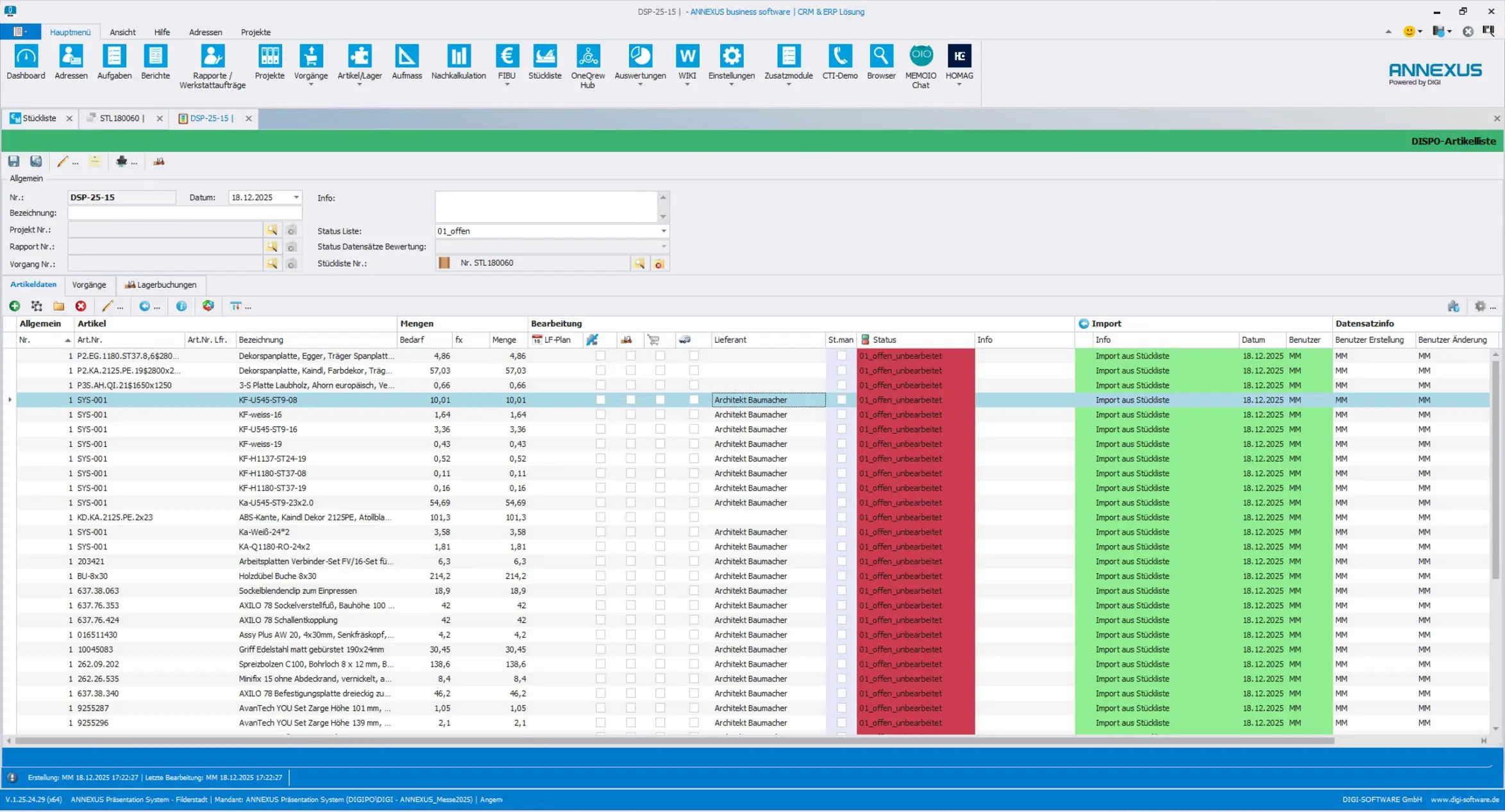Viewport: 1505px width, 812px height.
Task: Check the St.man box for KF-weiss-16
Action: click(x=841, y=415)
